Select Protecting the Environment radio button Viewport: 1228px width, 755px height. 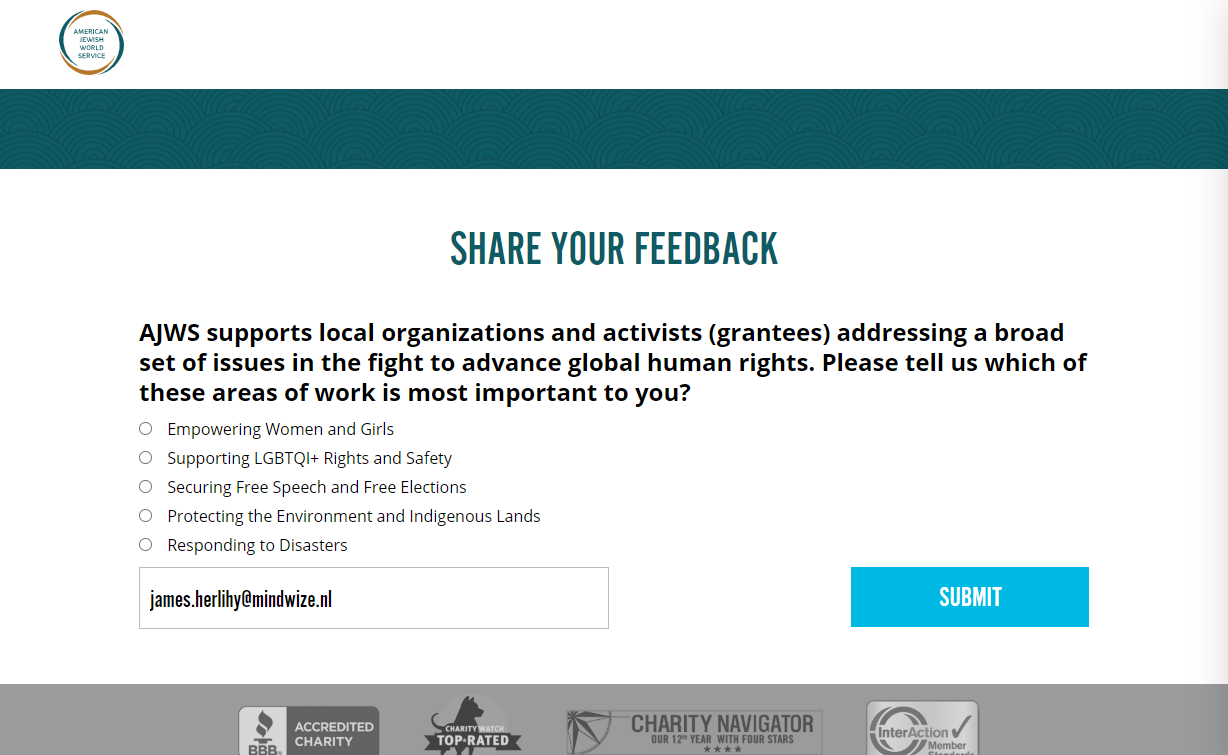pos(146,516)
